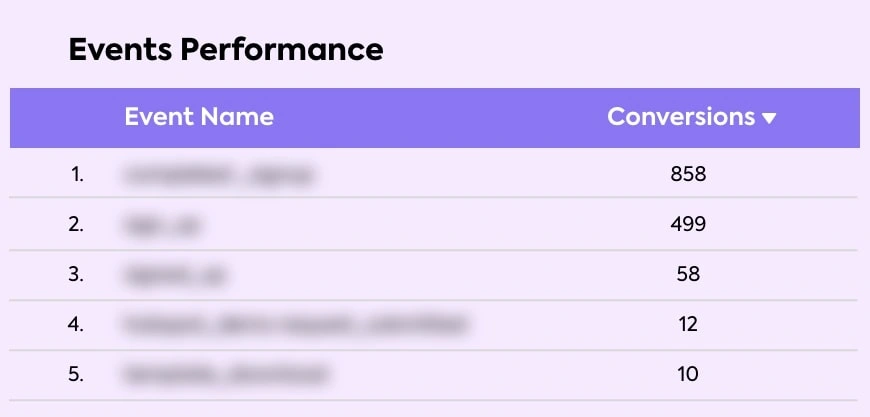Click the 58 conversions value

tap(688, 274)
